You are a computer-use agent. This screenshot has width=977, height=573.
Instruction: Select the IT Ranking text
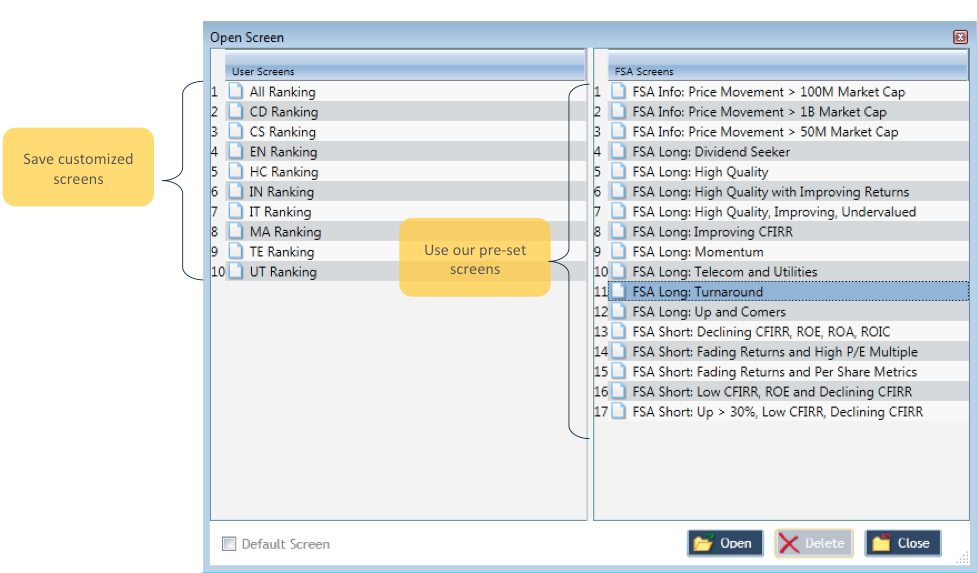pyautogui.click(x=280, y=212)
